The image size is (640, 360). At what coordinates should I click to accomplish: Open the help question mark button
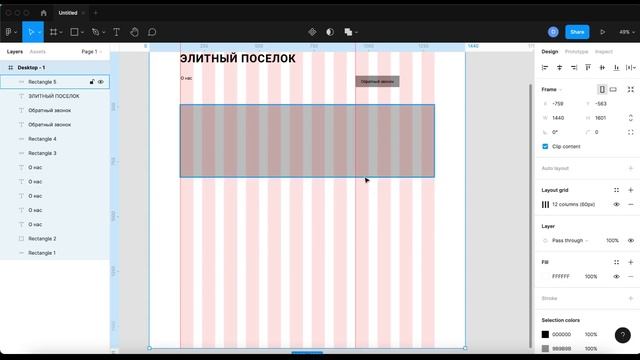[x=622, y=335]
